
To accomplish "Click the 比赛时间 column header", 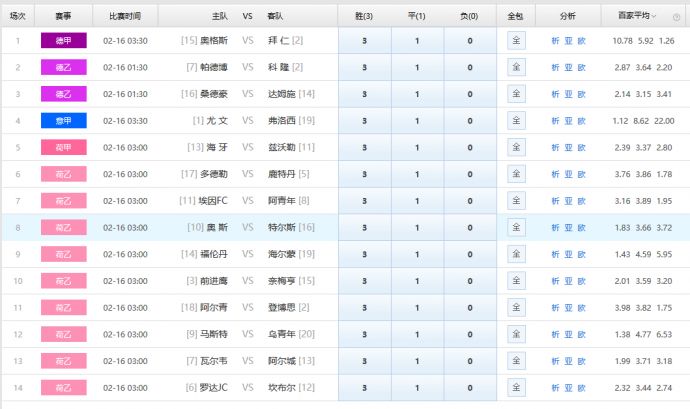I will point(125,16).
